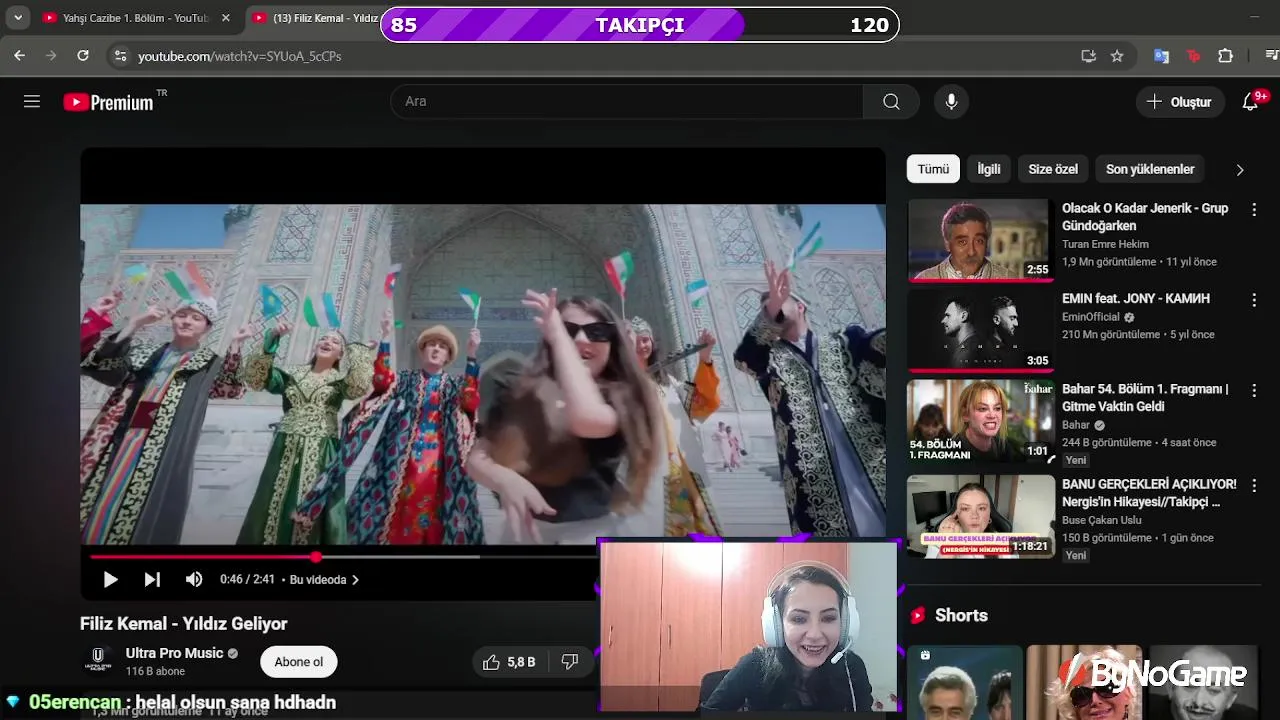Image resolution: width=1280 pixels, height=720 pixels.
Task: Click the 116 B abone subscriber count
Action: coord(155,672)
